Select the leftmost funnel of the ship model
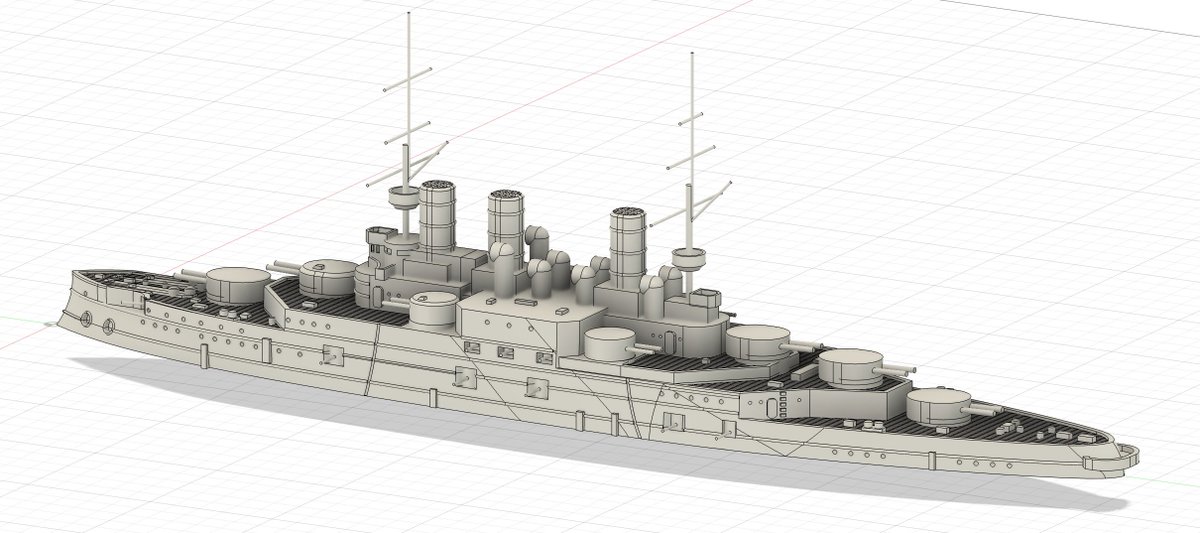This screenshot has width=1200, height=533. pyautogui.click(x=437, y=214)
